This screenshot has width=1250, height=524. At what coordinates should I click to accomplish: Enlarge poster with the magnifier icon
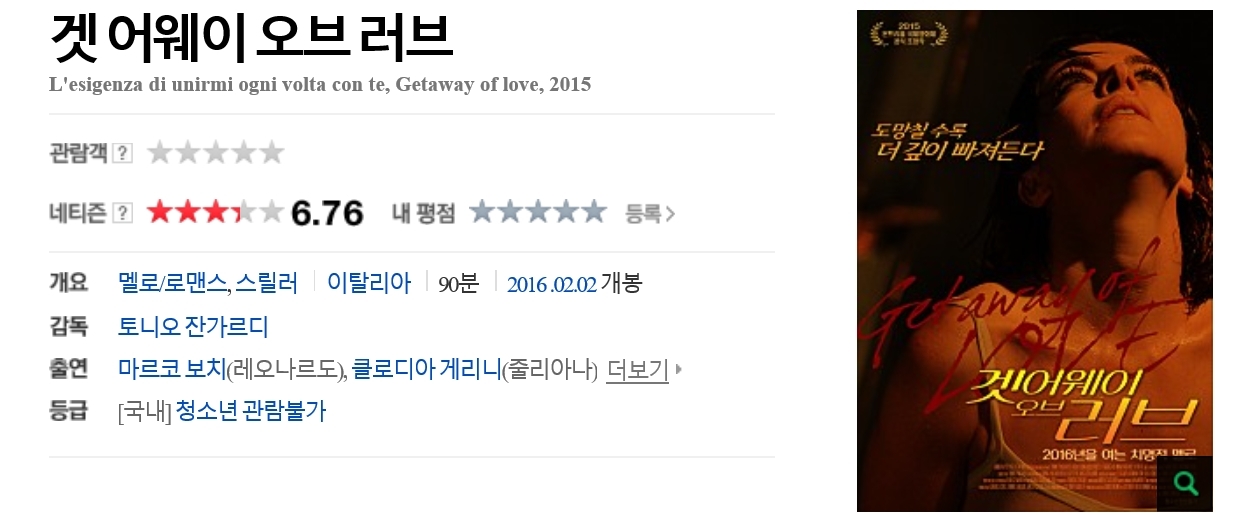1185,484
